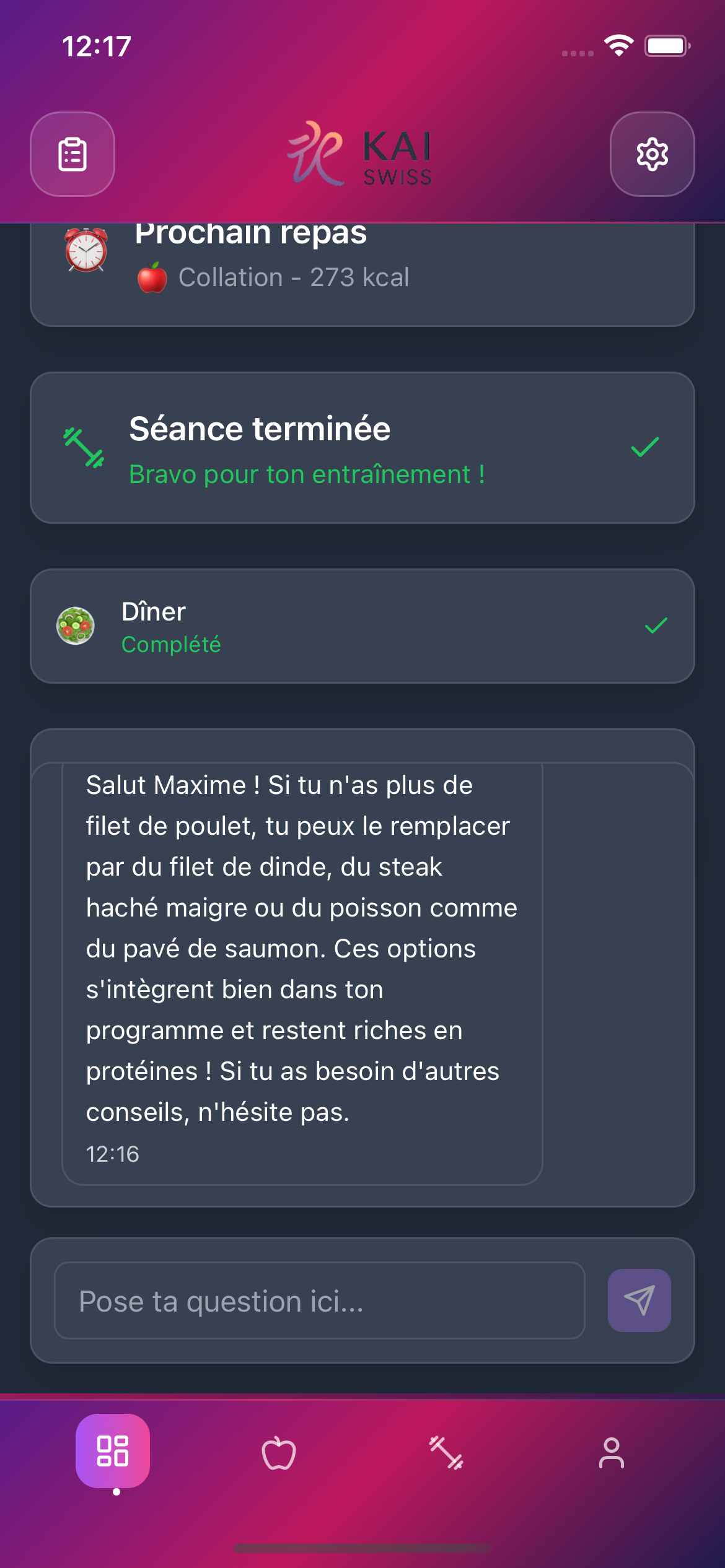
Task: Switch to the dashboard grid tab
Action: click(113, 1451)
